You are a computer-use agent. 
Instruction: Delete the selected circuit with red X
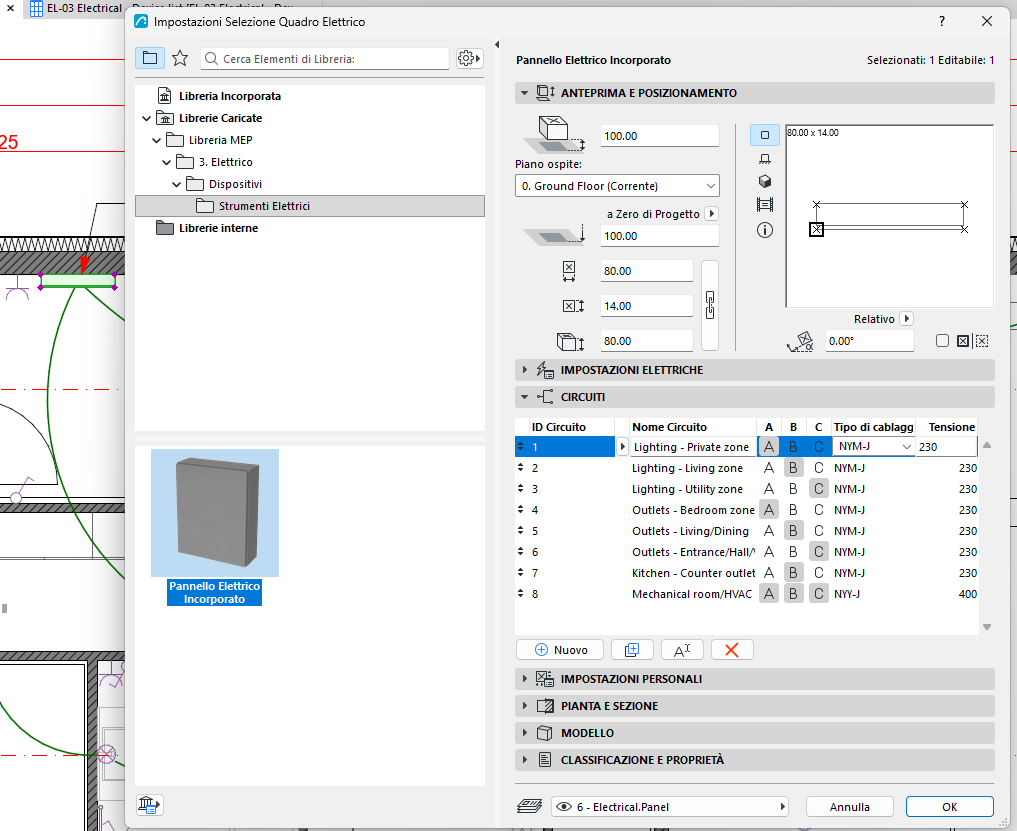pos(732,649)
